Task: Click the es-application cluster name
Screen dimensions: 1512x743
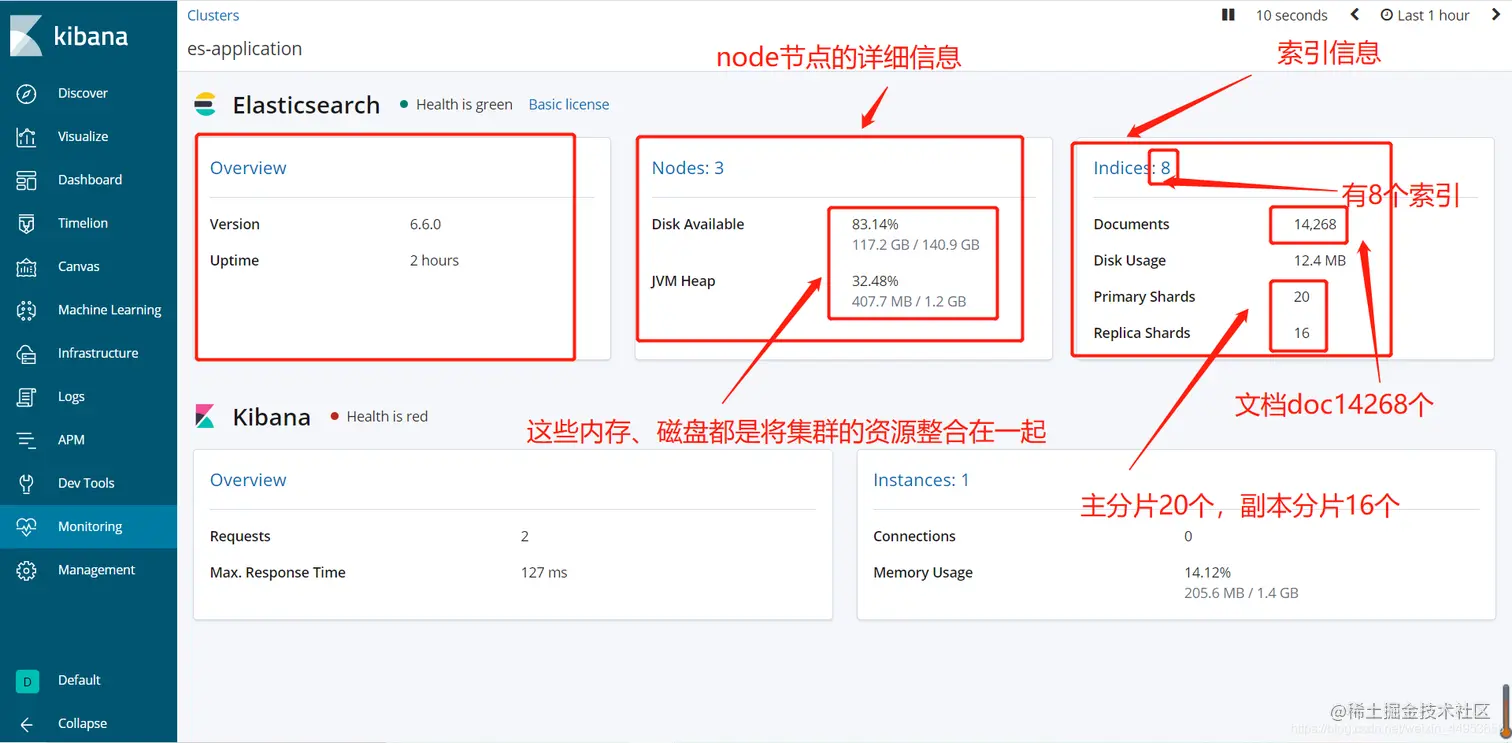Action: (245, 49)
